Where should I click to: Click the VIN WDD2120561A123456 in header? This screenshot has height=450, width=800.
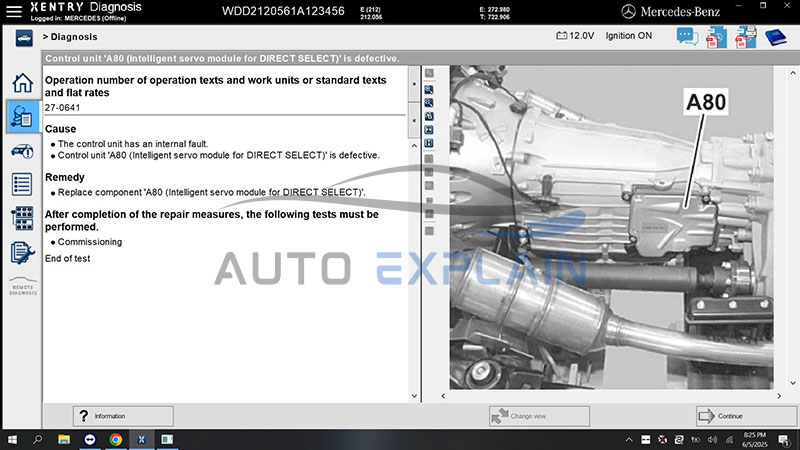[x=283, y=11]
